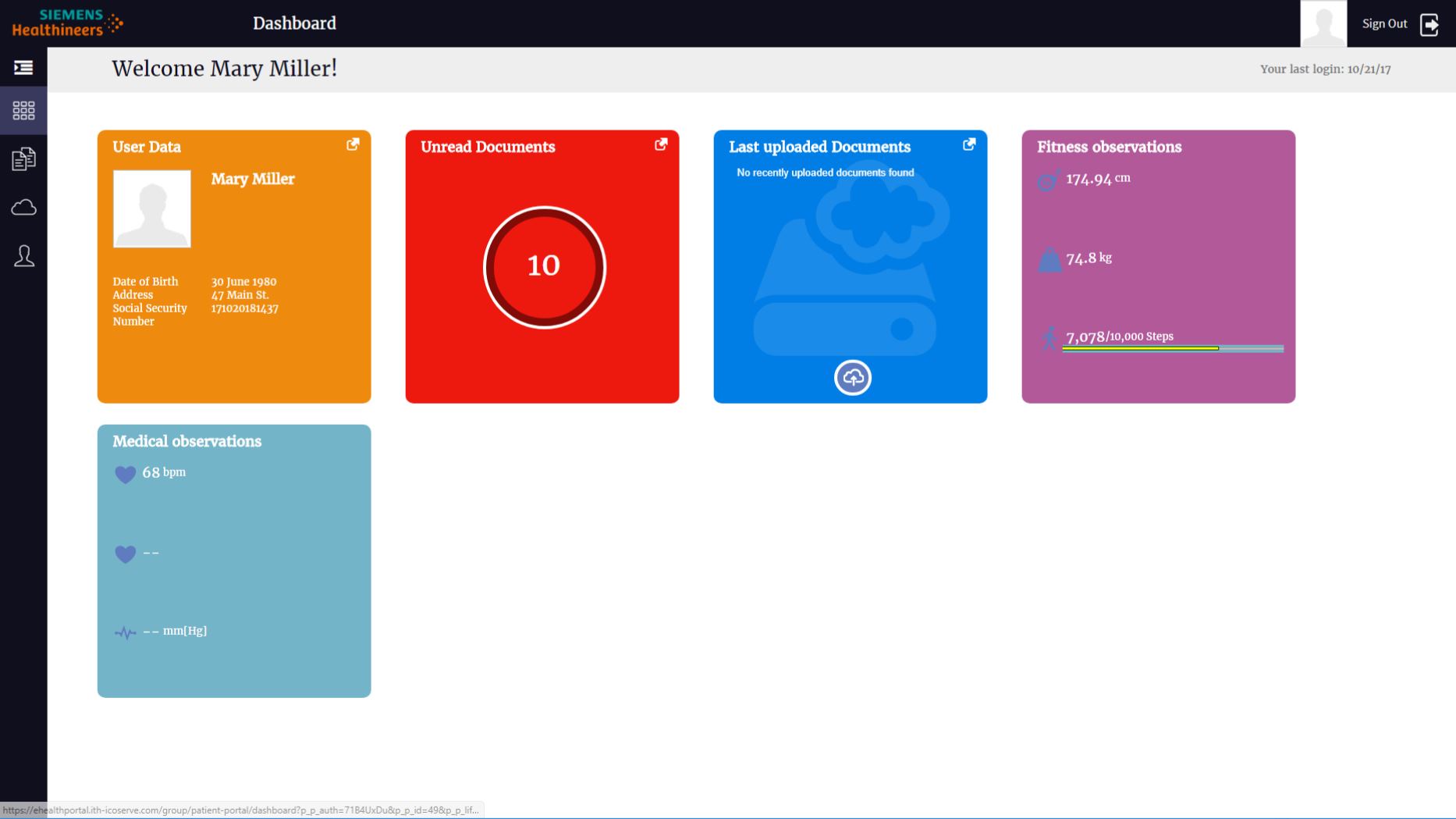1456x819 pixels.
Task: Click the heart icon beside 68 bpm
Action: [125, 474]
